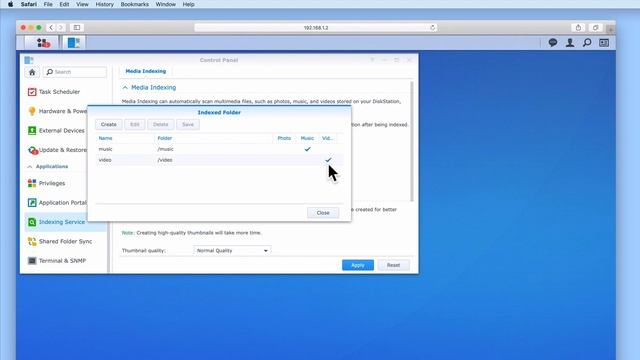
Task: Open Terminal & SNMP icon
Action: tap(32, 261)
